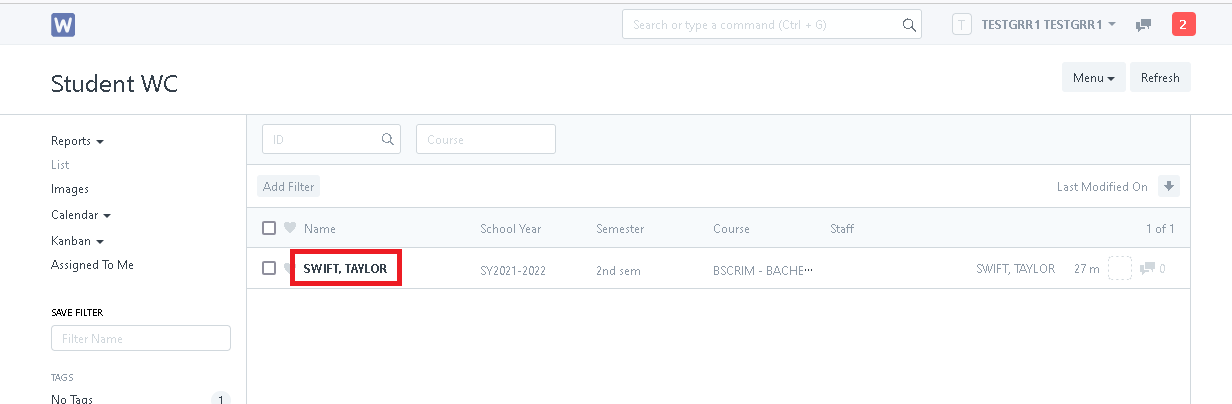Click the dashed assign box on the SWIFT row
The image size is (1232, 404).
pyautogui.click(x=1120, y=268)
